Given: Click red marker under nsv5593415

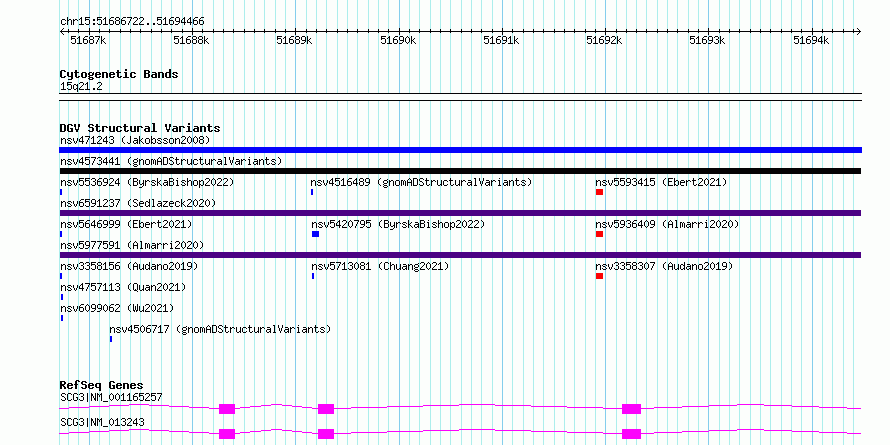Looking at the screenshot, I should pos(599,192).
